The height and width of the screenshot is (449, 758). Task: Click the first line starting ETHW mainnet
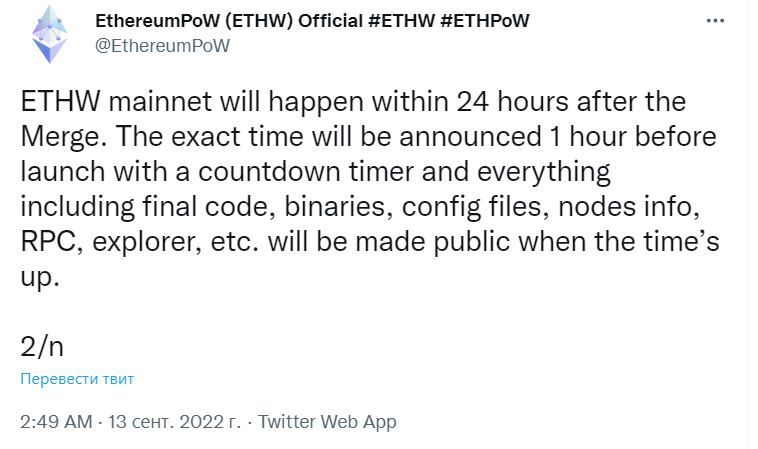[353, 102]
